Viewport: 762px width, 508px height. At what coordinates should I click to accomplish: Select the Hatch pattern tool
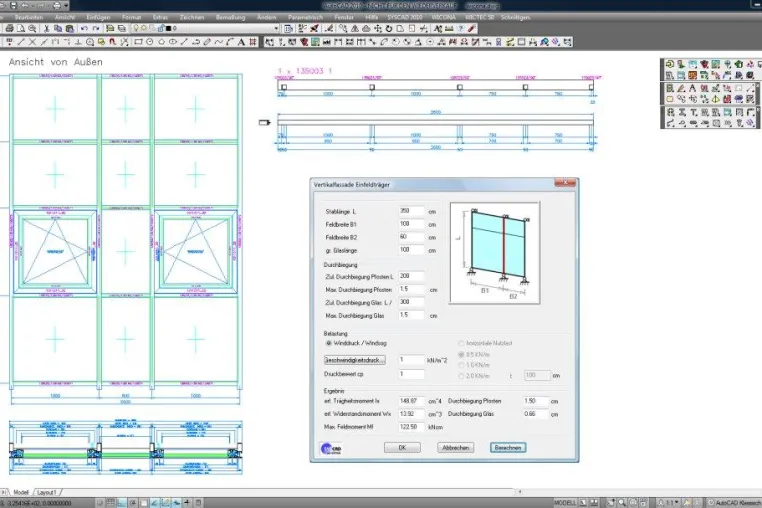[253, 42]
